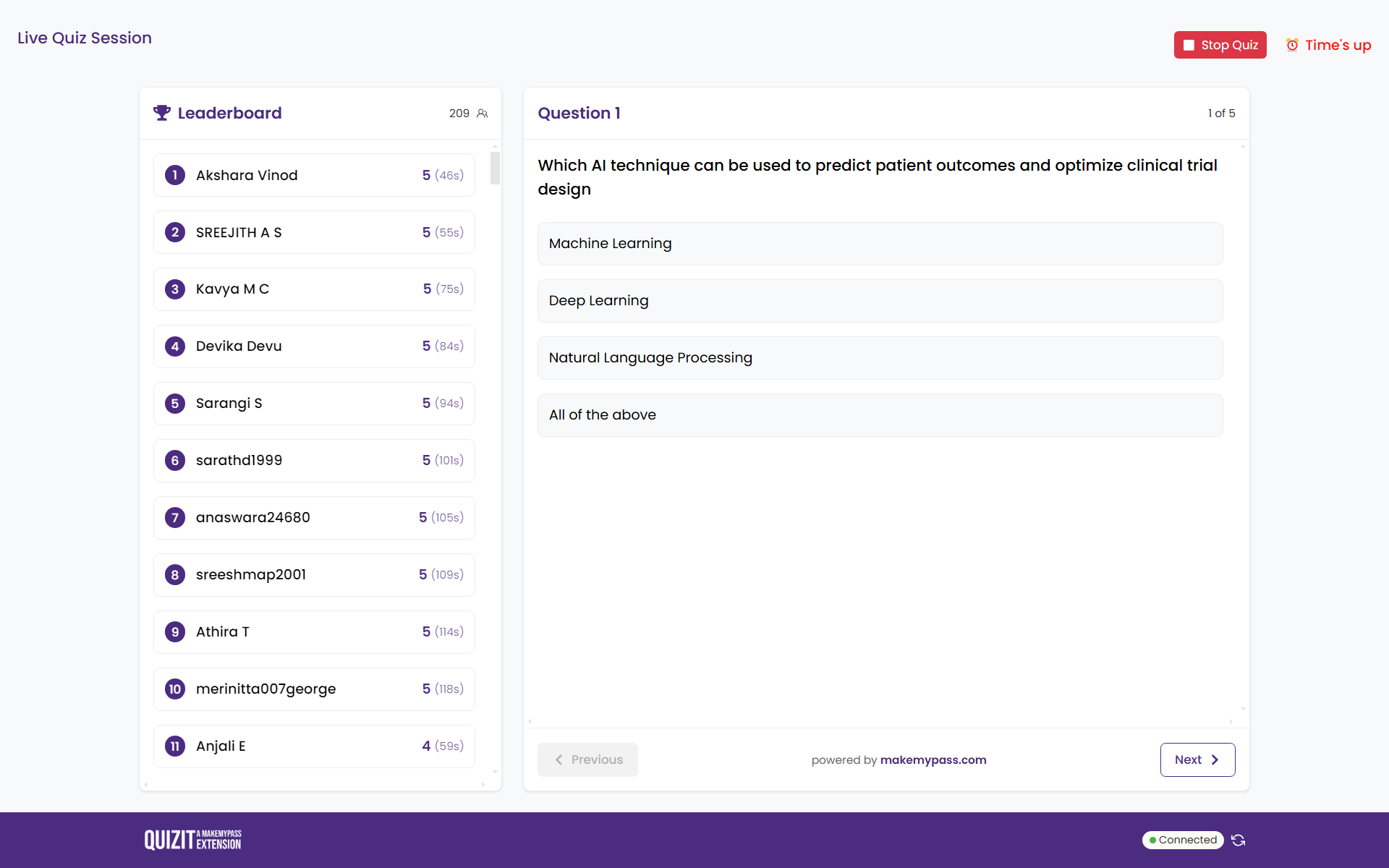Click the Live Quiz Session title
Screen dimensions: 1389x868
click(x=84, y=38)
